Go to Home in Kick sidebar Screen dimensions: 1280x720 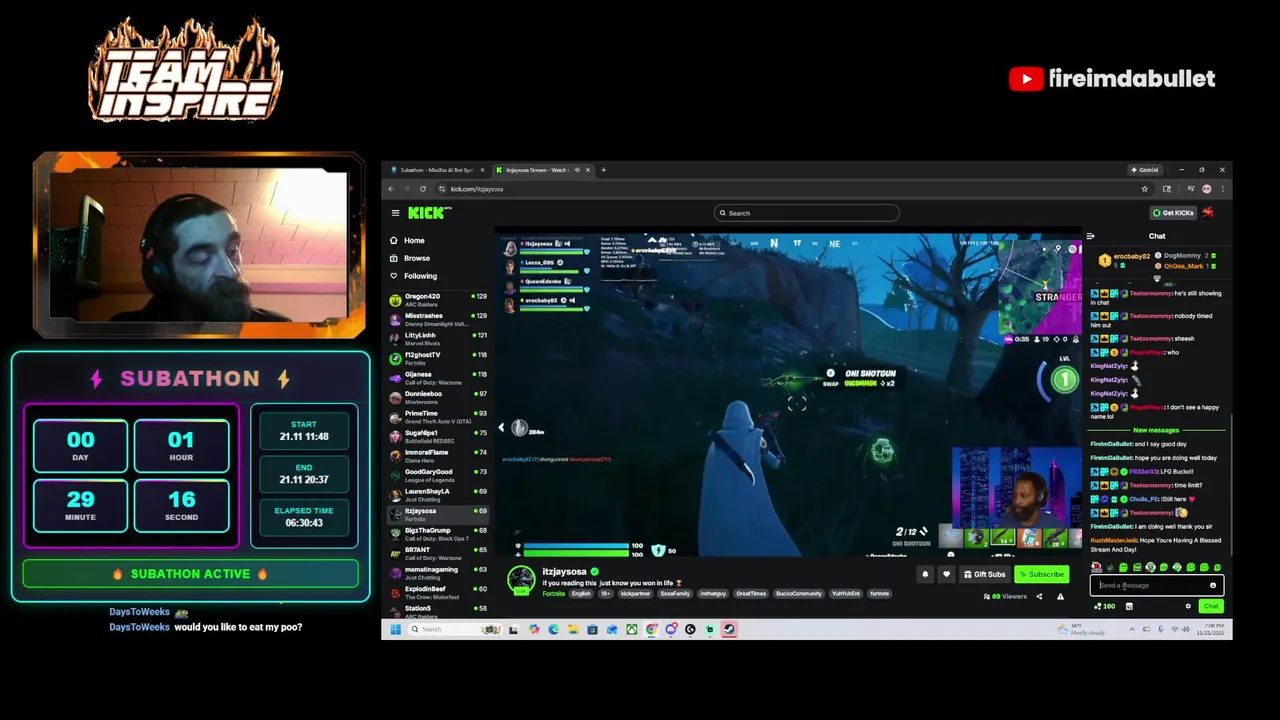coord(407,240)
